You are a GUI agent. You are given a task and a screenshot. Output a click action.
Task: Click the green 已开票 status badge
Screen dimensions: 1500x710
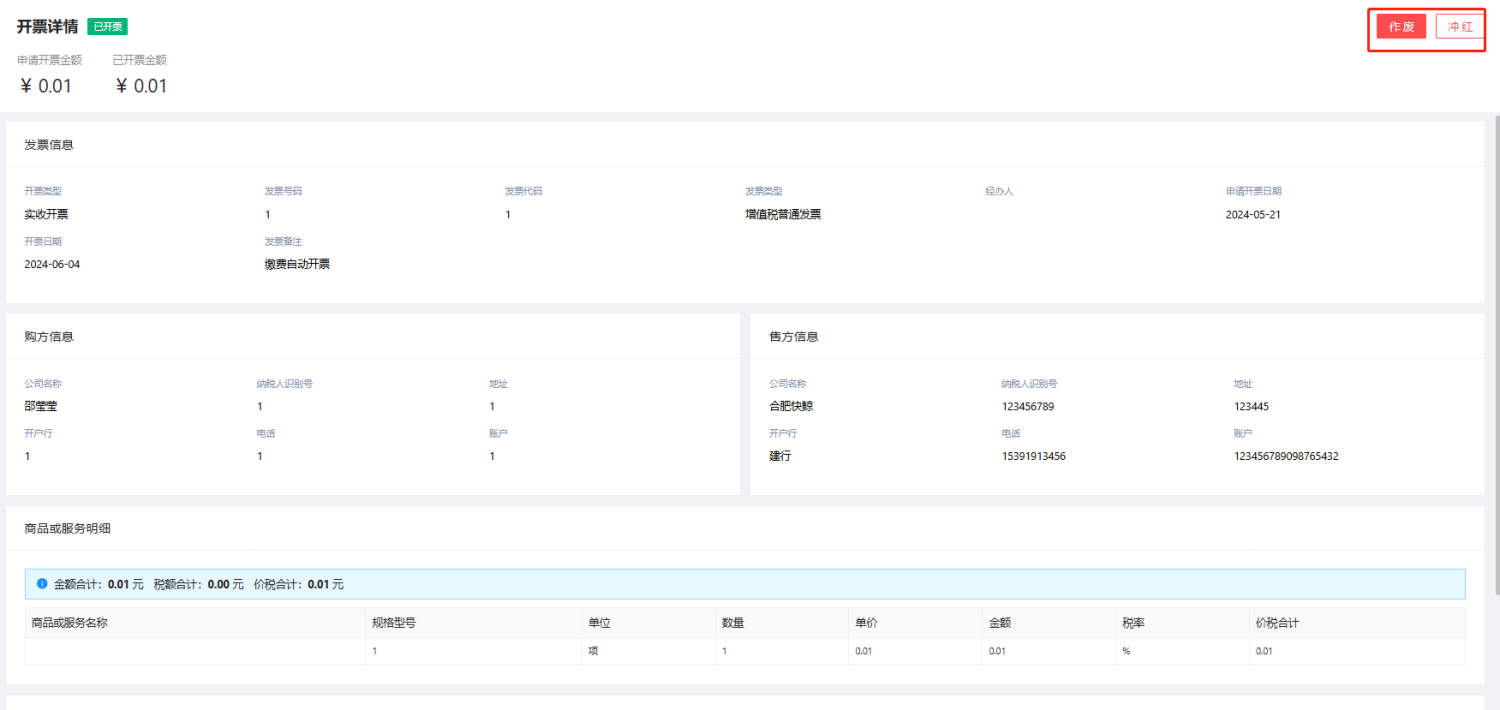point(107,27)
